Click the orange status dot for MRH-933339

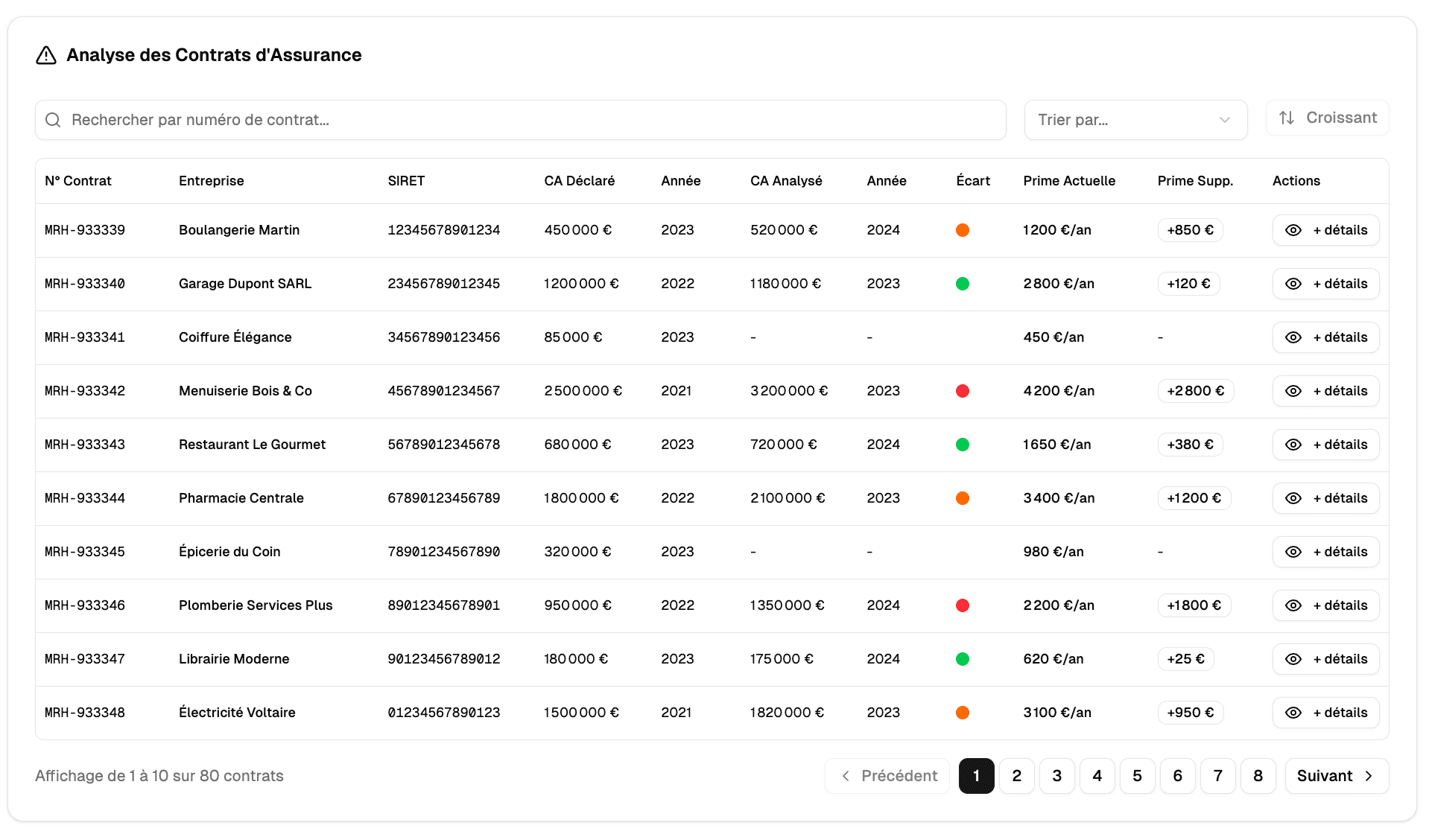tap(963, 230)
